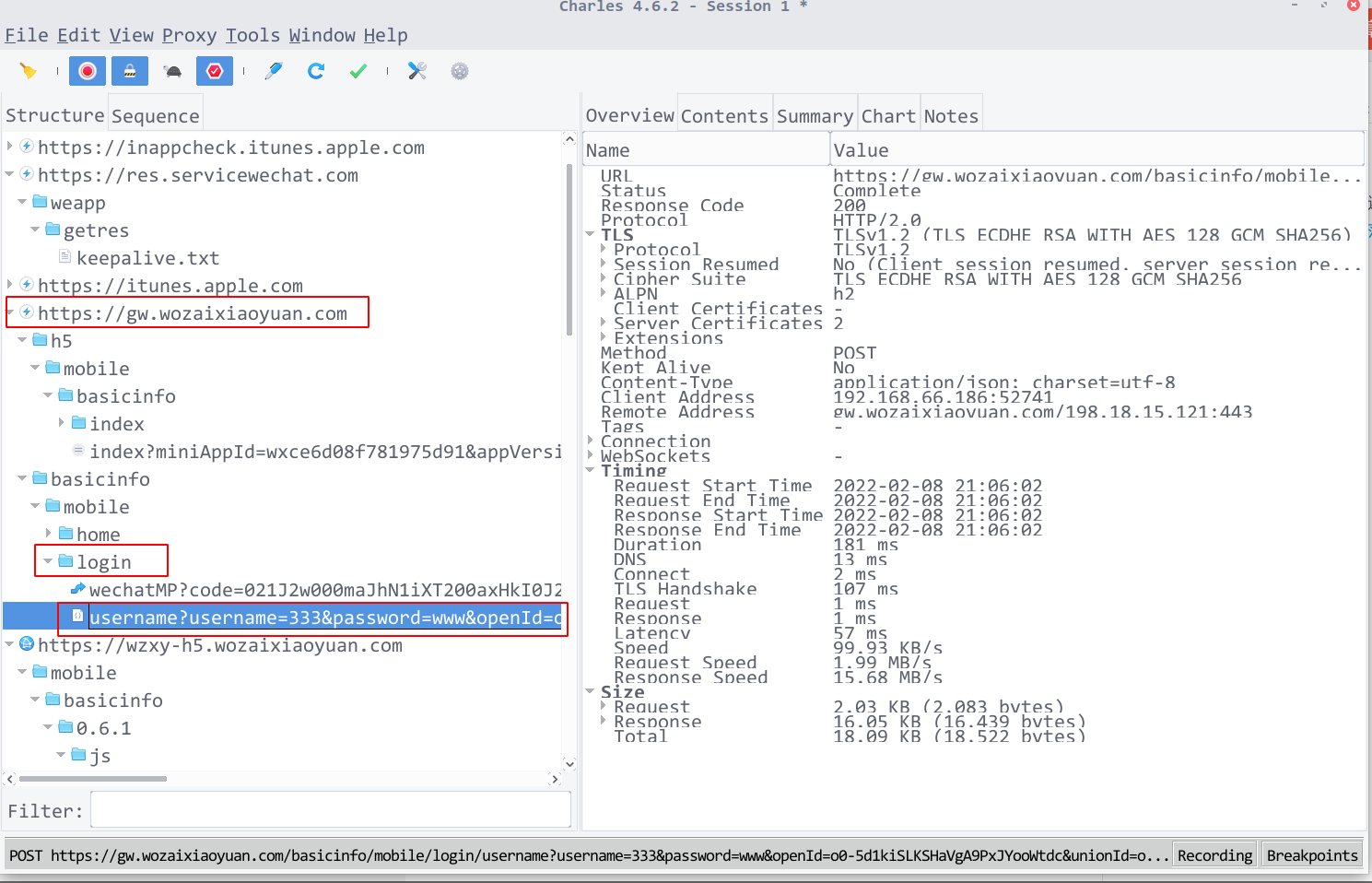Open Tools wrench icon
Image resolution: width=1372 pixels, height=883 pixels.
click(x=417, y=71)
